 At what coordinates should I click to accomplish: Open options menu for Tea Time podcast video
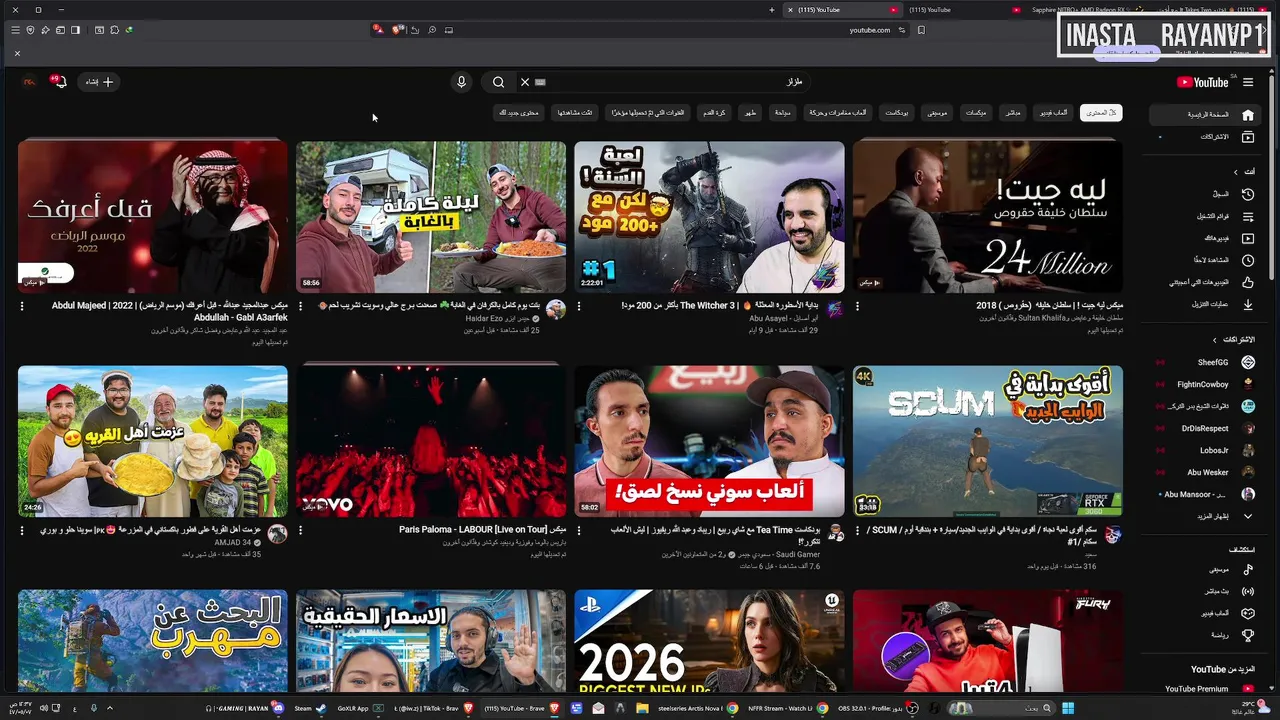coord(579,530)
